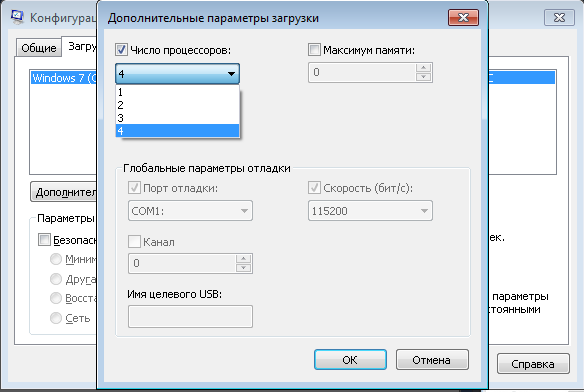Switch to the Общие tab

pyautogui.click(x=38, y=48)
